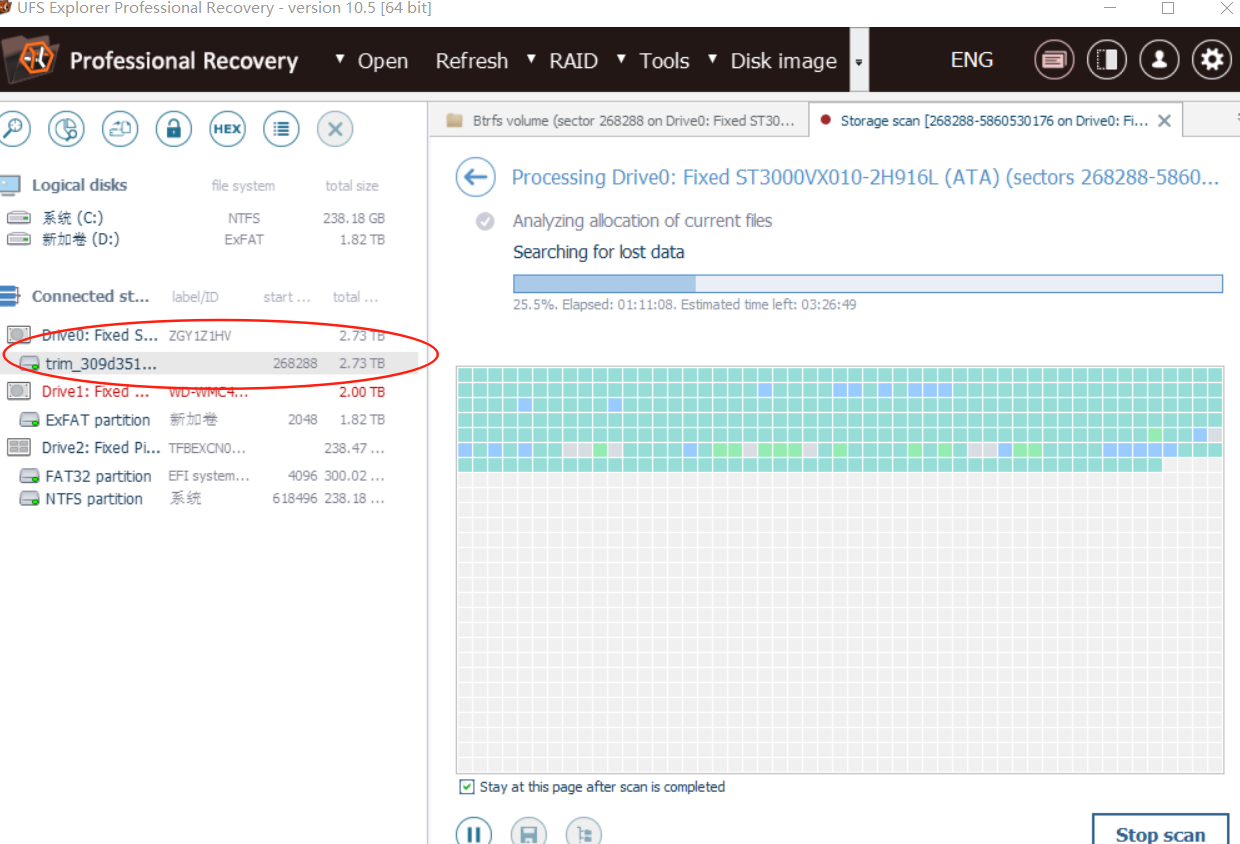Switch to the Btrfs volume tab
This screenshot has height=844, width=1240.
coord(621,120)
